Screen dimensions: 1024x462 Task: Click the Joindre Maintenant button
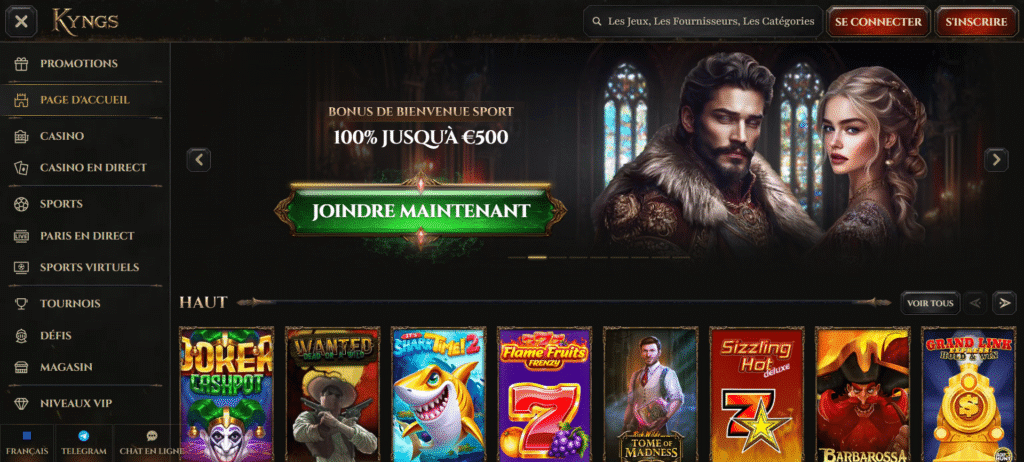421,211
